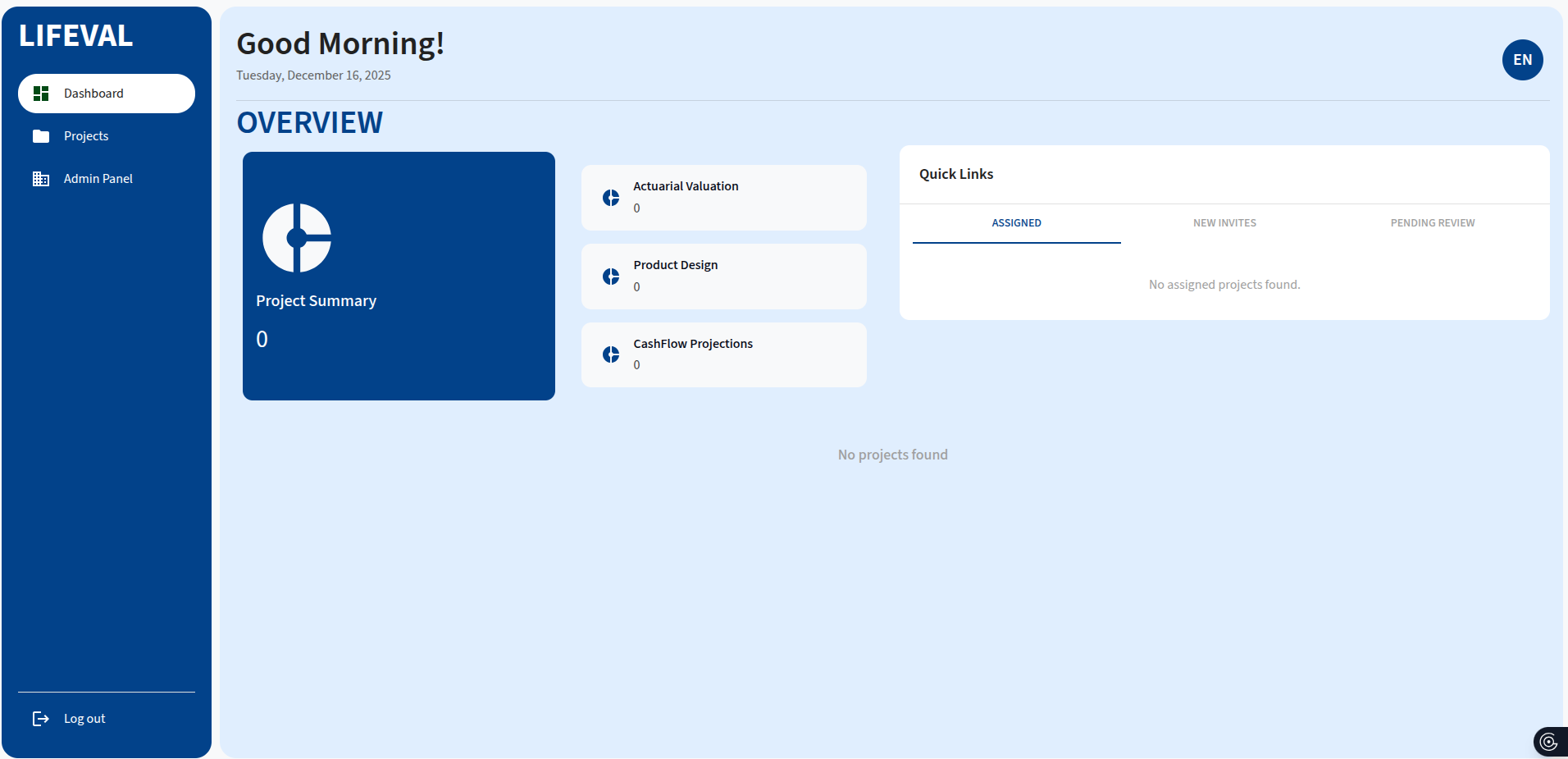Click the Log out arrow icon
Viewport: 1568px width, 759px height.
[41, 719]
